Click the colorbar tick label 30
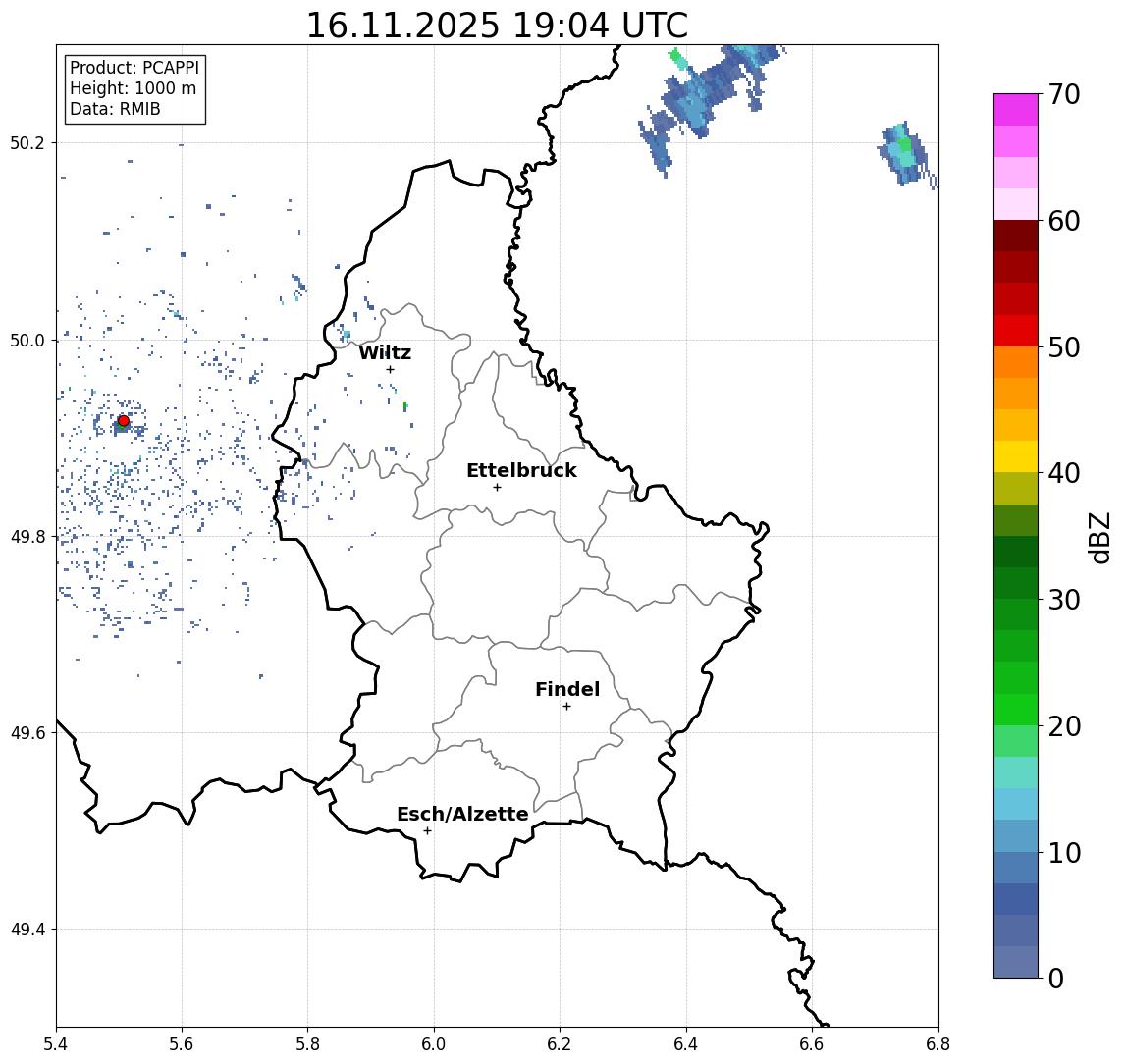 pyautogui.click(x=1064, y=600)
